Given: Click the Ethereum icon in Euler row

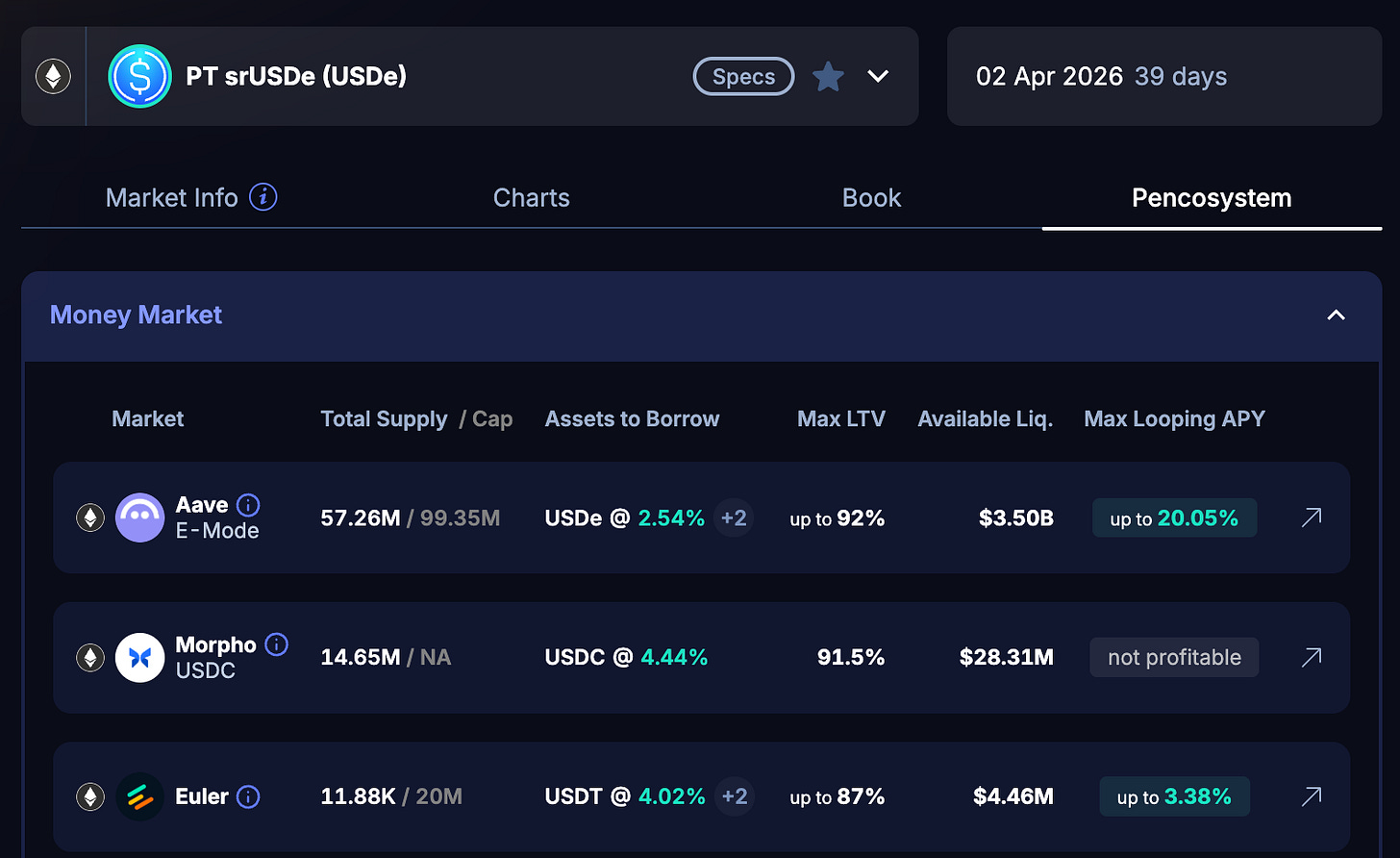Looking at the screenshot, I should 90,796.
